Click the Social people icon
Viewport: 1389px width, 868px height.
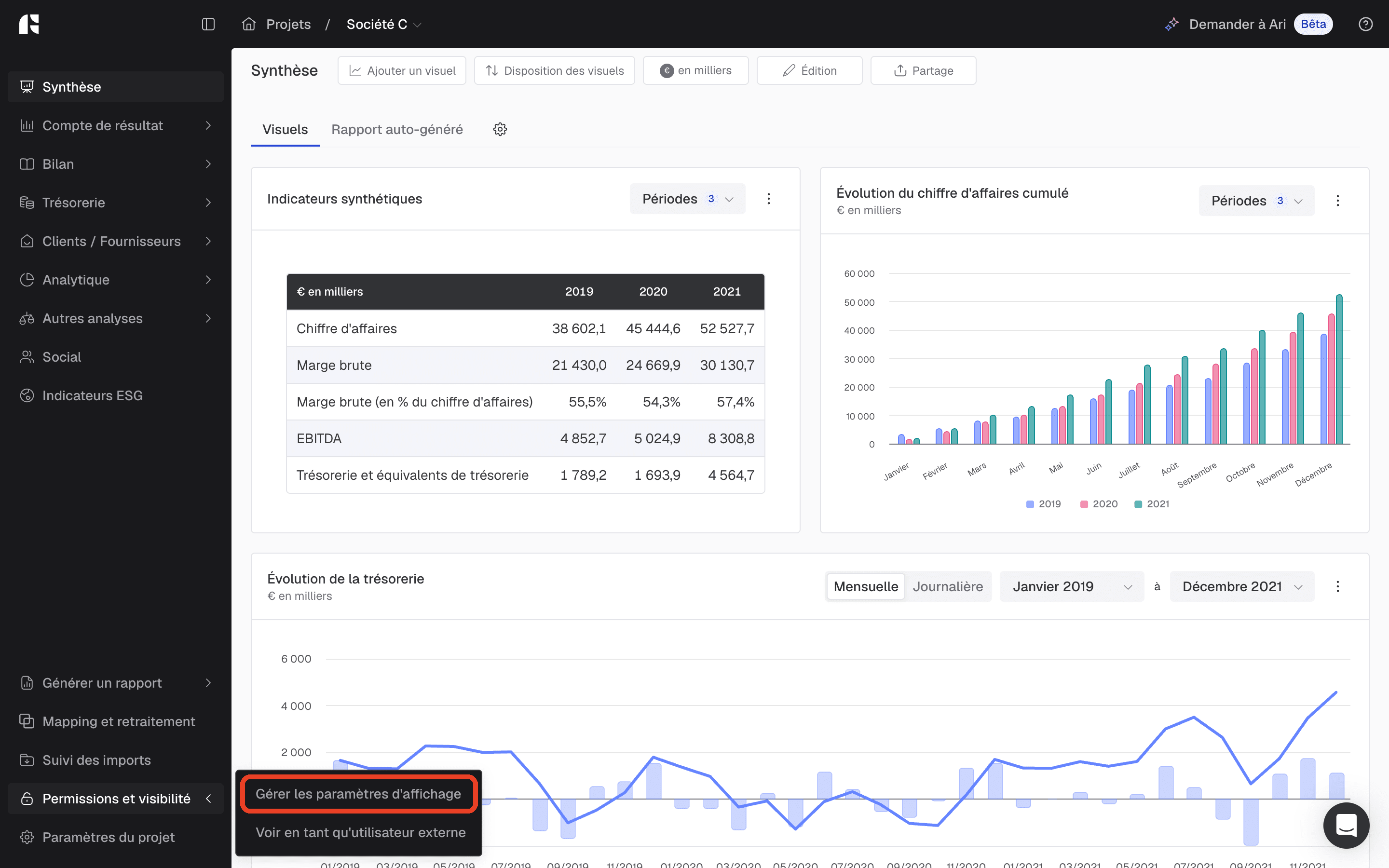[x=27, y=357]
